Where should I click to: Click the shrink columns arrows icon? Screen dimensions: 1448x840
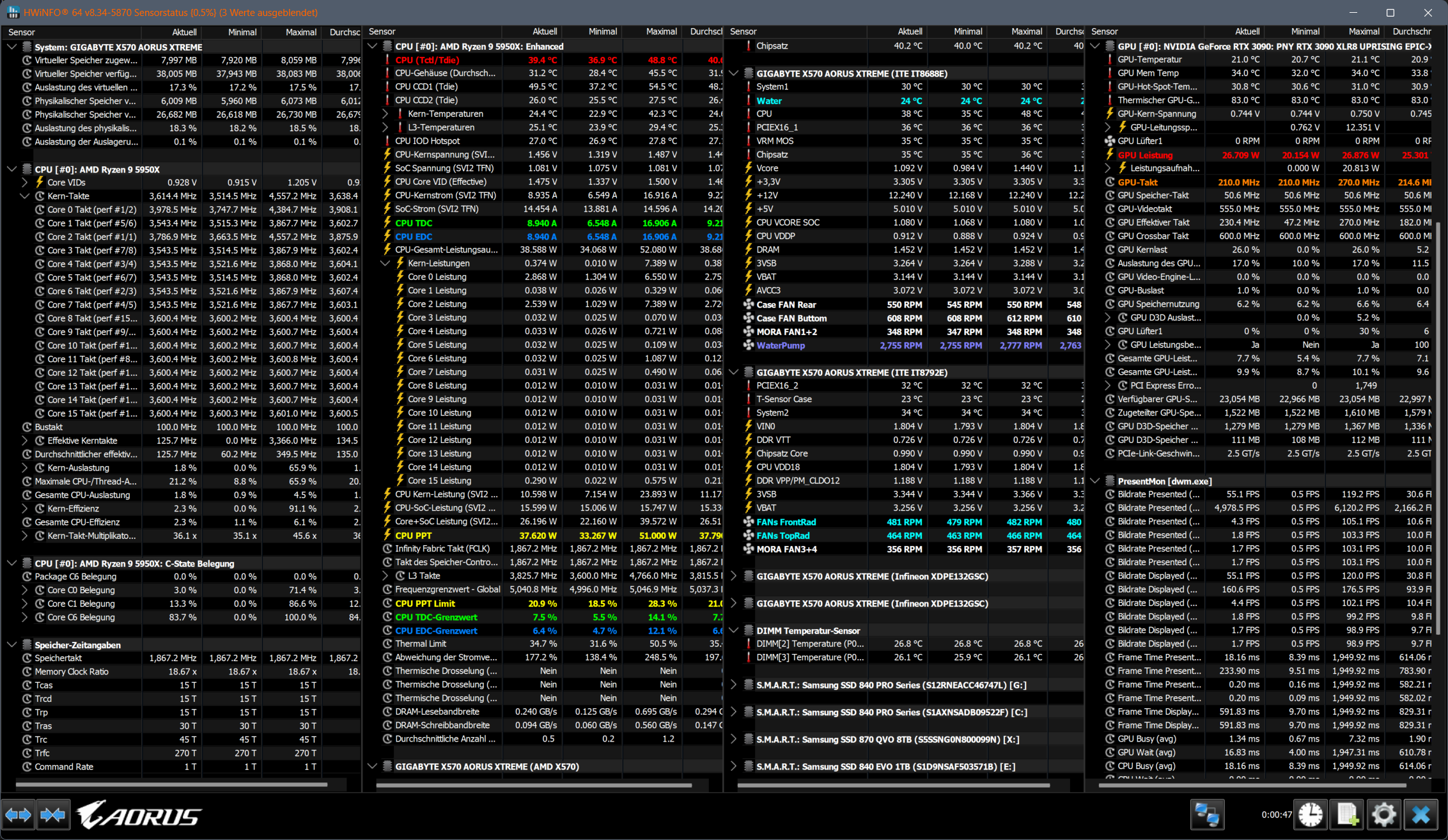52,815
